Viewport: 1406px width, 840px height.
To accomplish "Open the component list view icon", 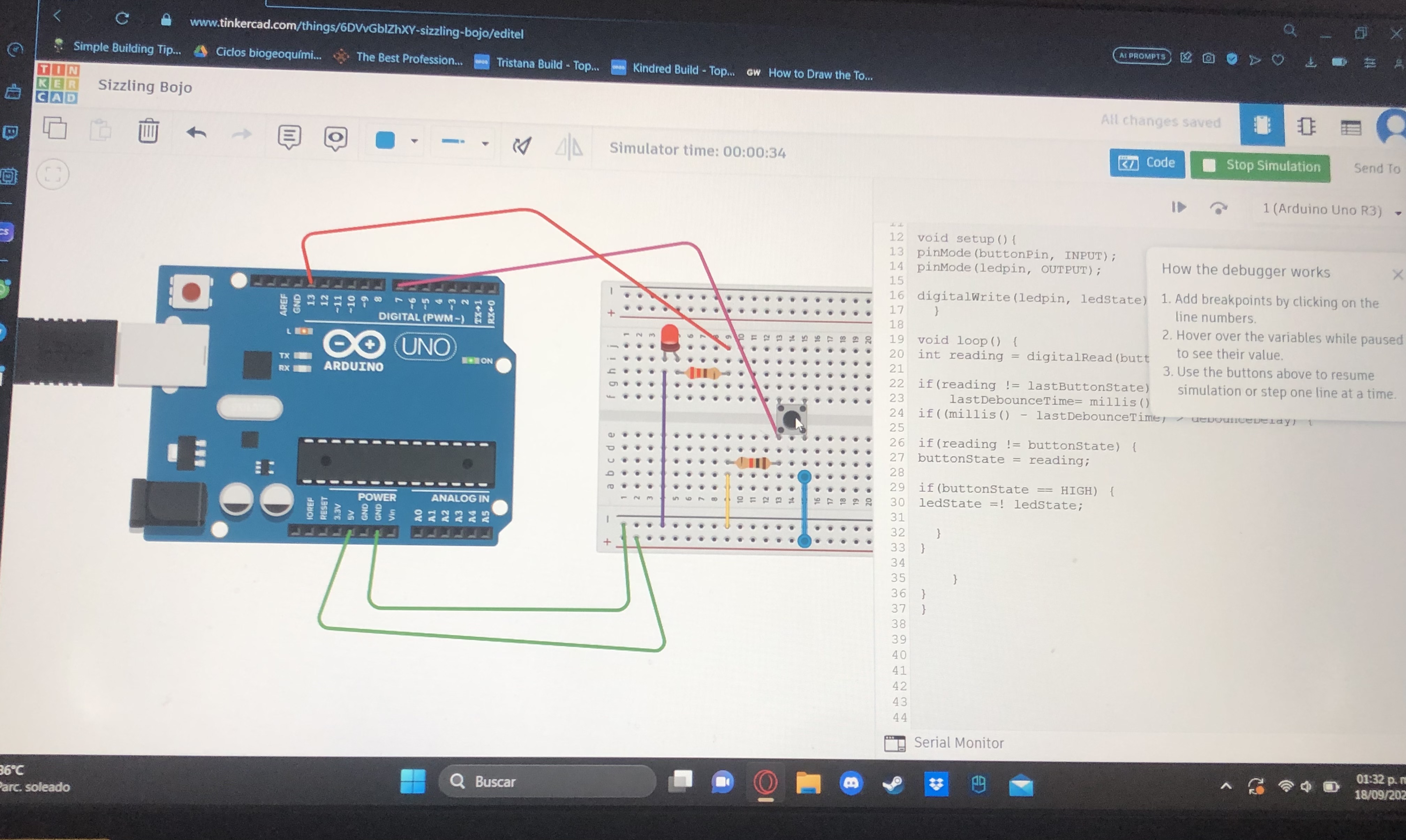I will coord(1351,128).
